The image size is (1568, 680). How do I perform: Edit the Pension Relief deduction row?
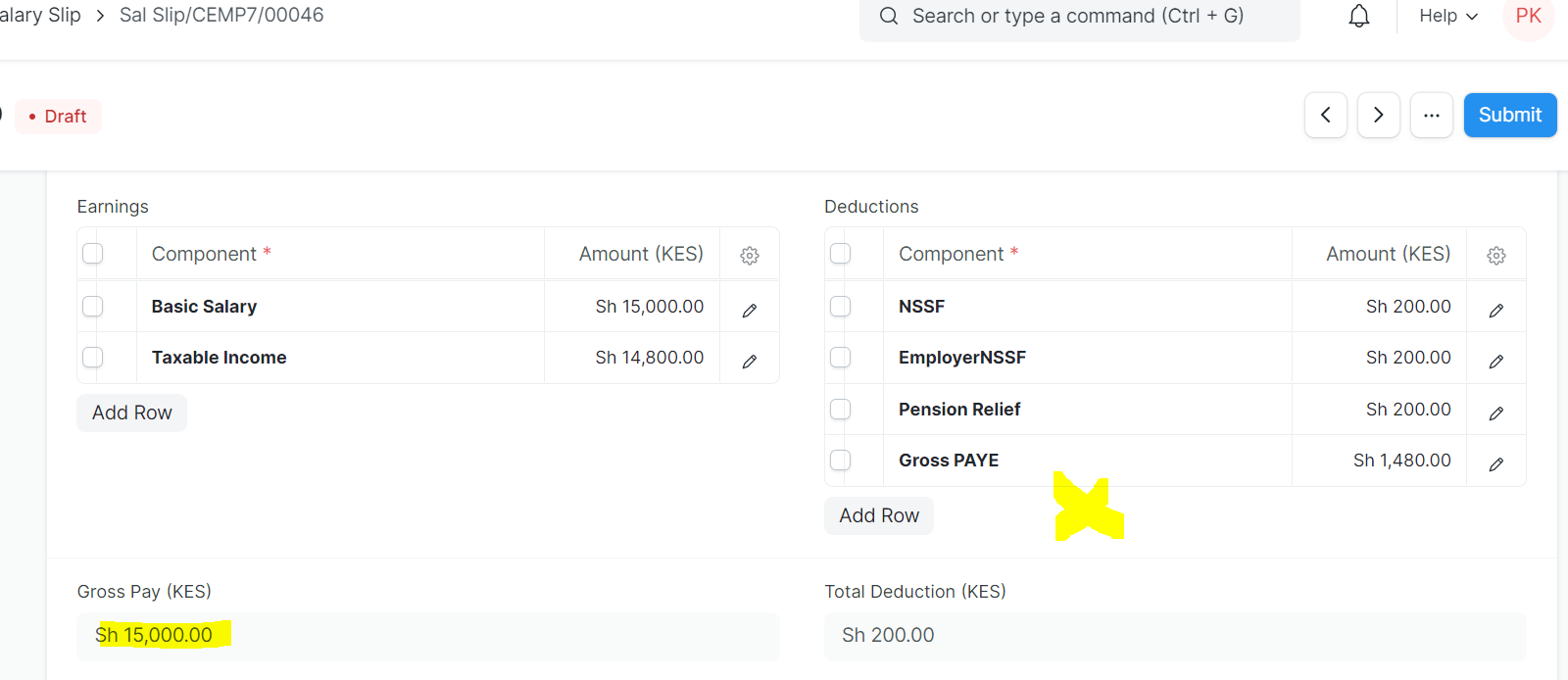point(1496,413)
